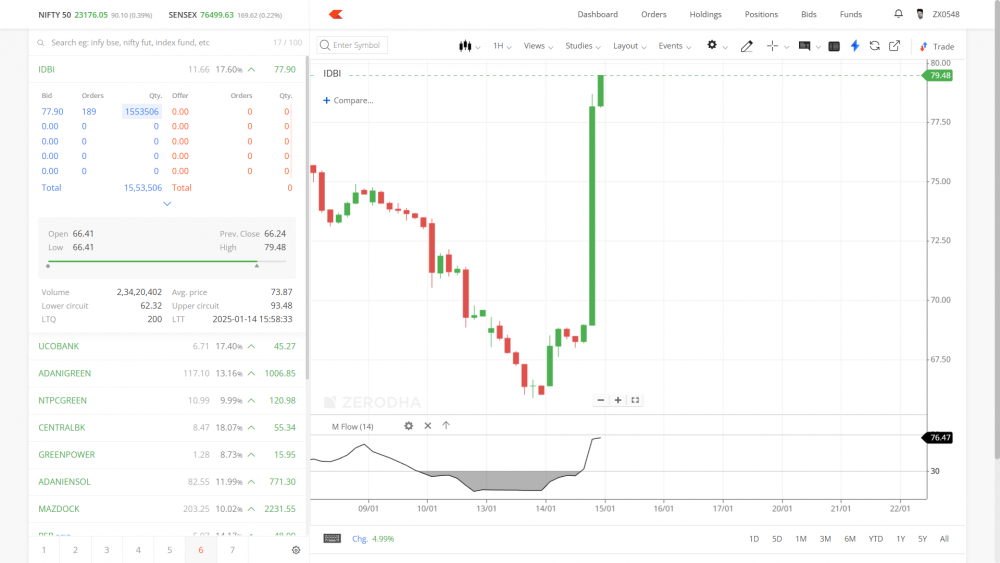Click the Kite logo icon

coord(335,14)
